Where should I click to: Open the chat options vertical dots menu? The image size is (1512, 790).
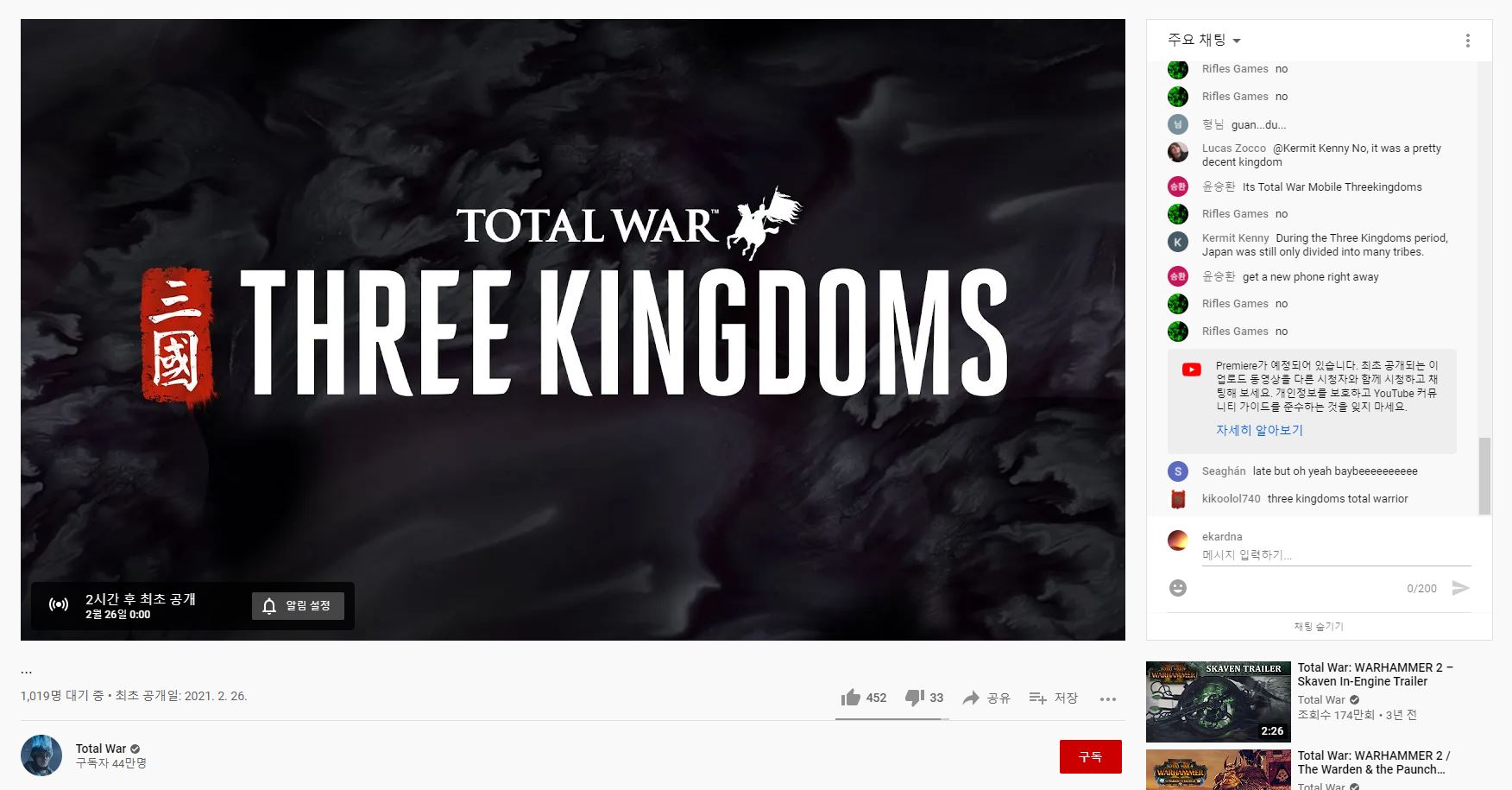[1467, 41]
